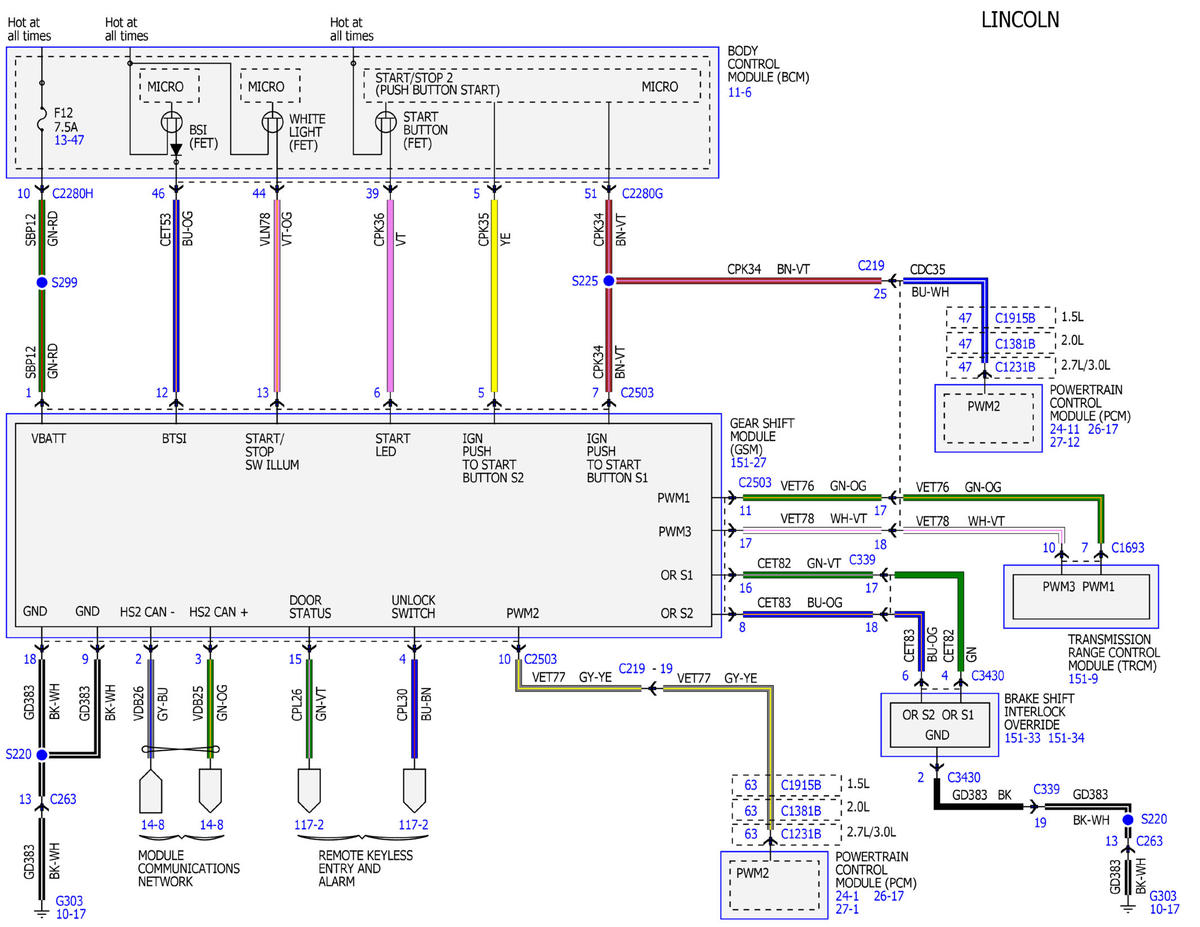Image resolution: width=1200 pixels, height=927 pixels.
Task: Click the LINCOLN title text
Action: click(x=1021, y=19)
